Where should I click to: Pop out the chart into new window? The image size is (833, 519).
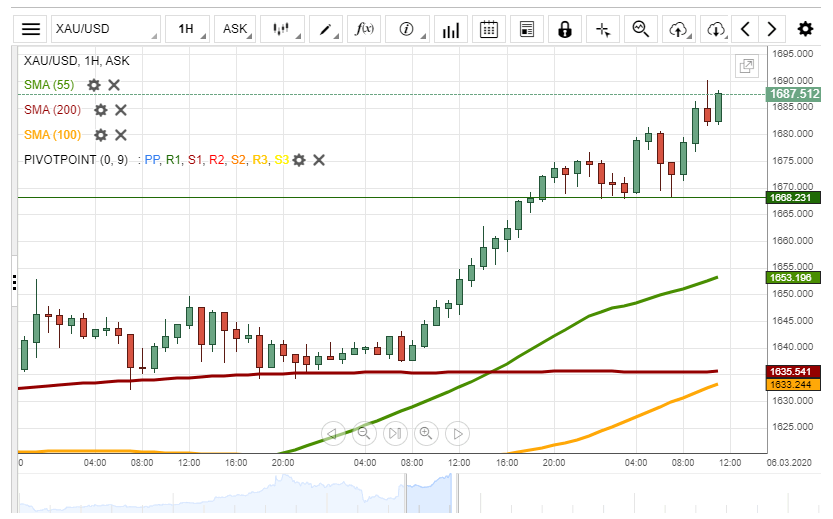746,66
